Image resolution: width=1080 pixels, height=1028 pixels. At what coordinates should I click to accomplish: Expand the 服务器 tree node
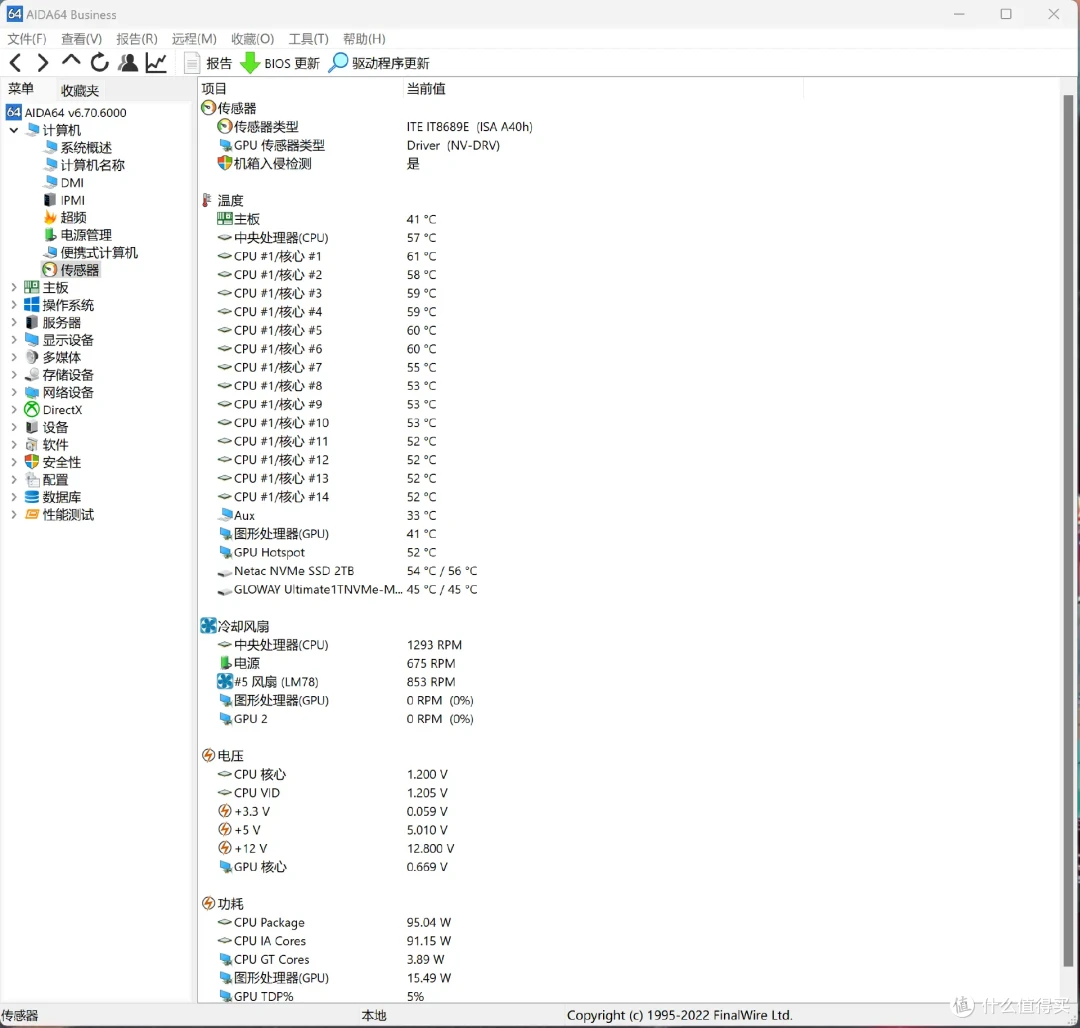click(x=13, y=322)
